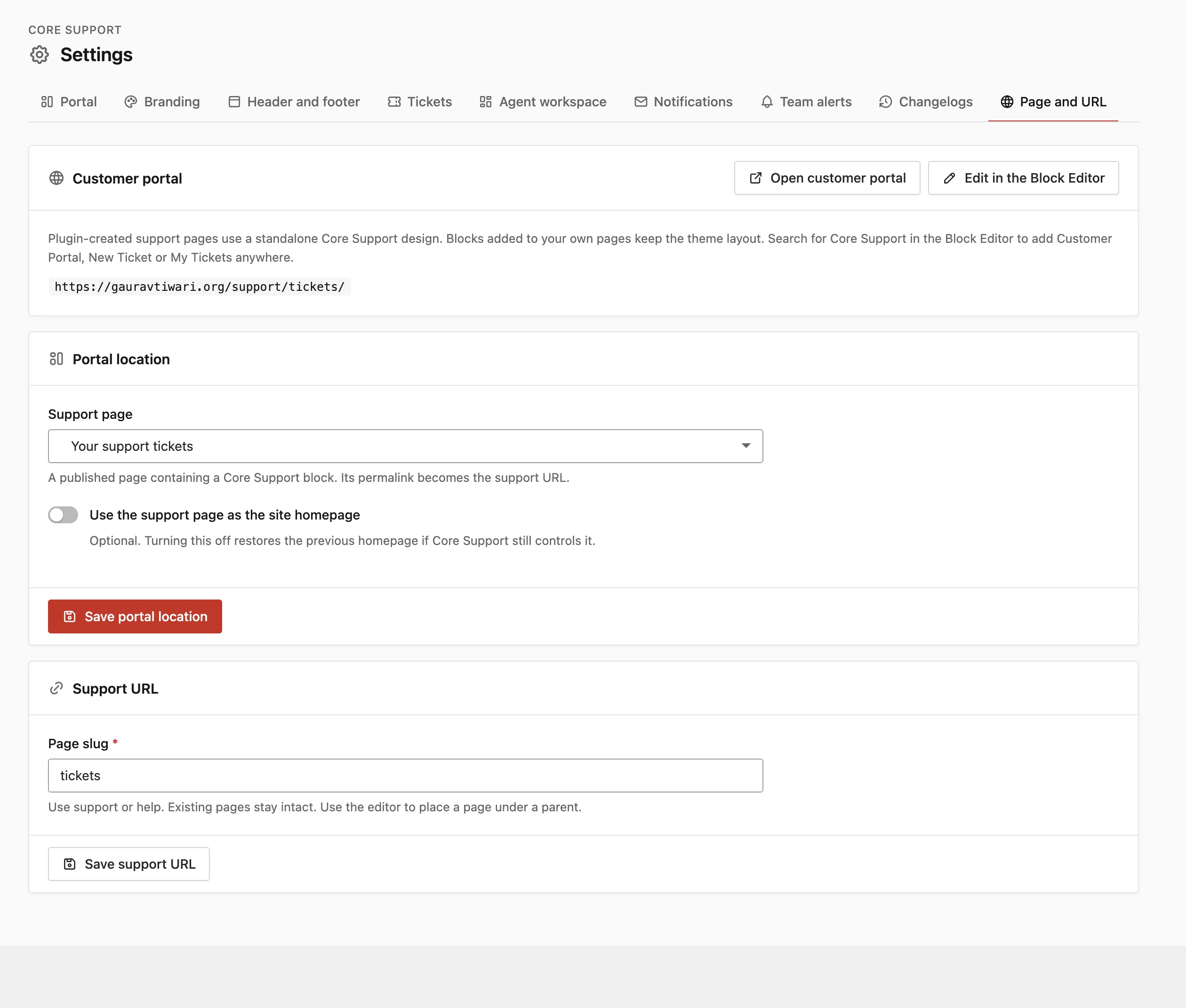Click the Changelogs history clock icon

[885, 102]
